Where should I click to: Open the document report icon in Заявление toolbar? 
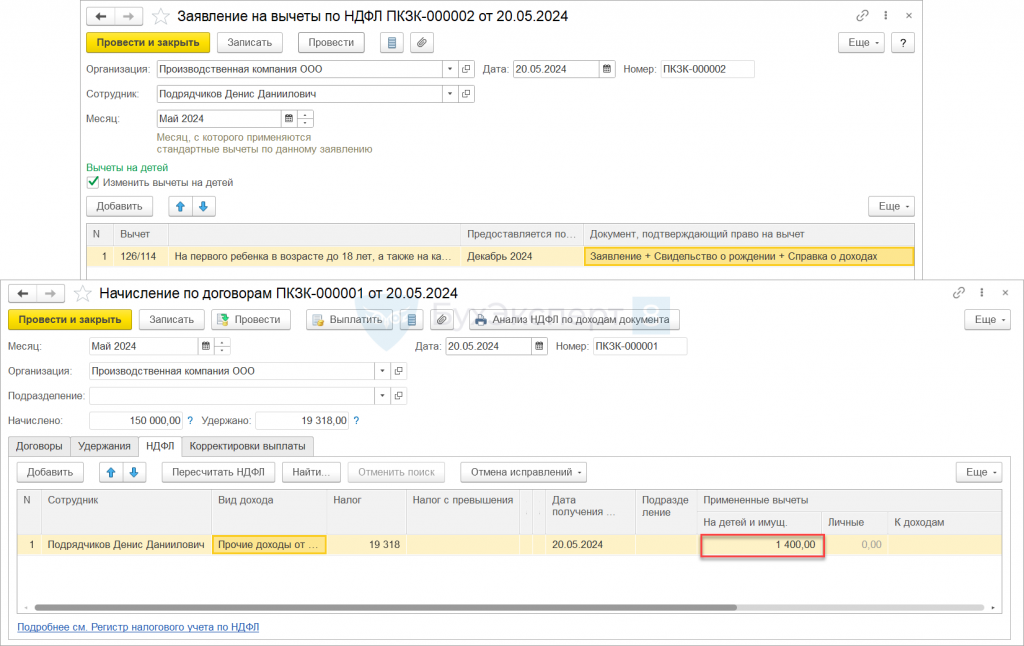392,42
